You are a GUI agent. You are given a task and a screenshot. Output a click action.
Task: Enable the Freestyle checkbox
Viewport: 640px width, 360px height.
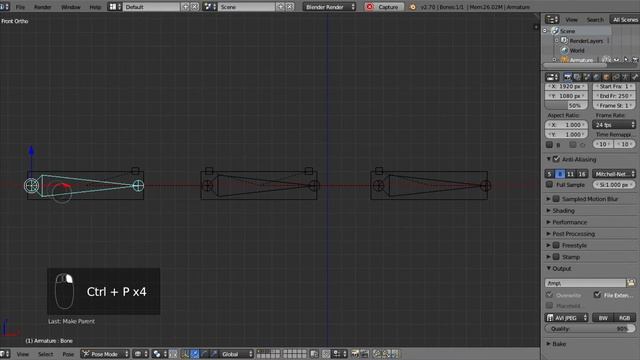[x=556, y=245]
